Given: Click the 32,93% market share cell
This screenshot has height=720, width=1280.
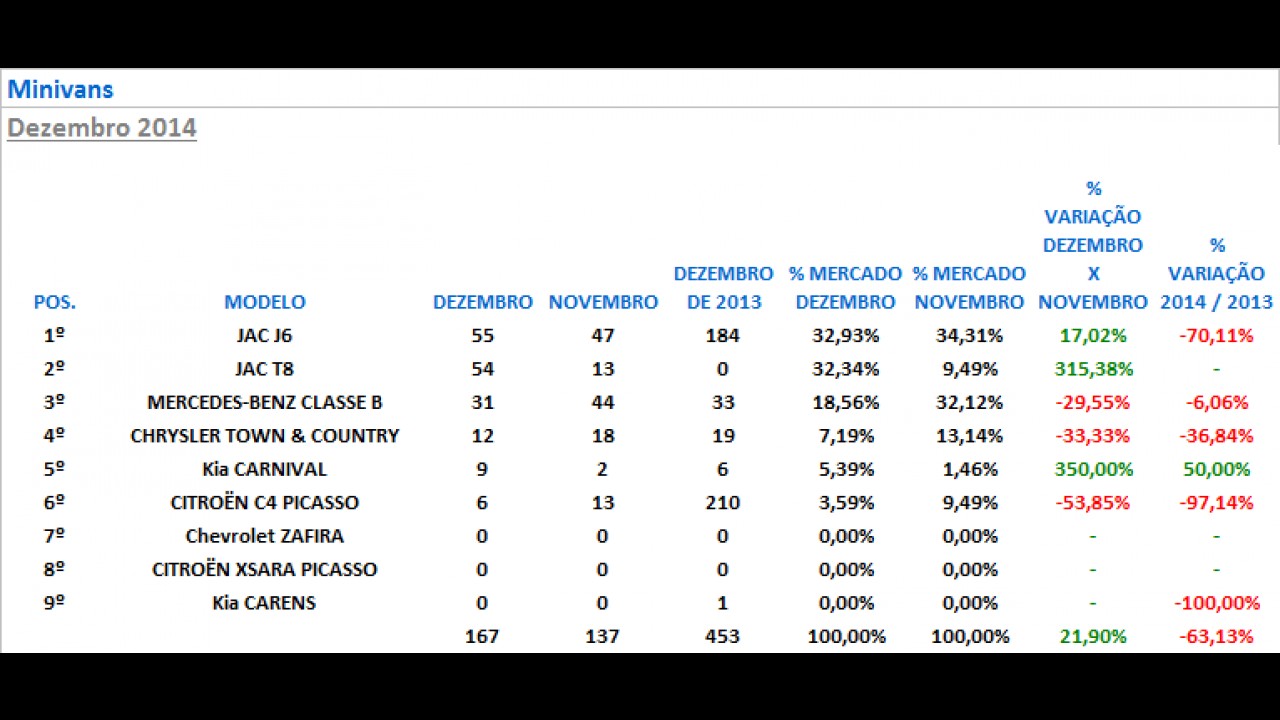Looking at the screenshot, I should tap(846, 336).
